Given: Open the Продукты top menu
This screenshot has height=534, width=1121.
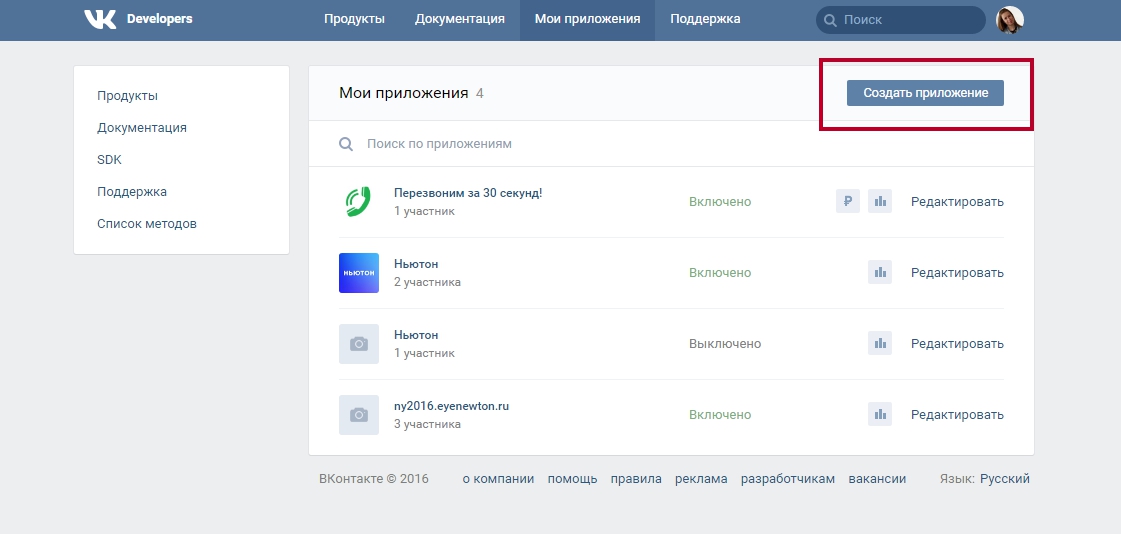Looking at the screenshot, I should (355, 19).
